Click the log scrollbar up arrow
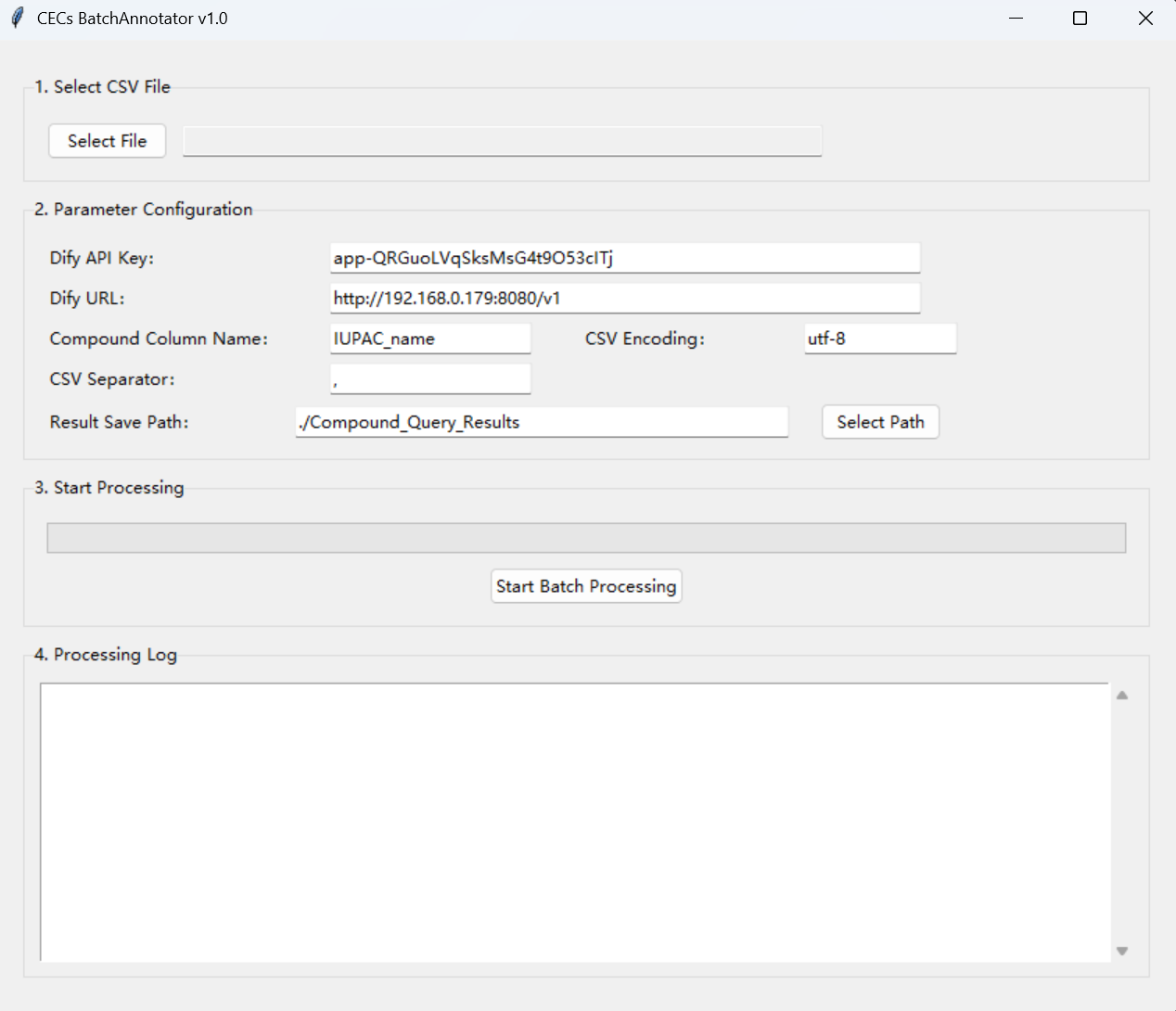 pos(1122,696)
